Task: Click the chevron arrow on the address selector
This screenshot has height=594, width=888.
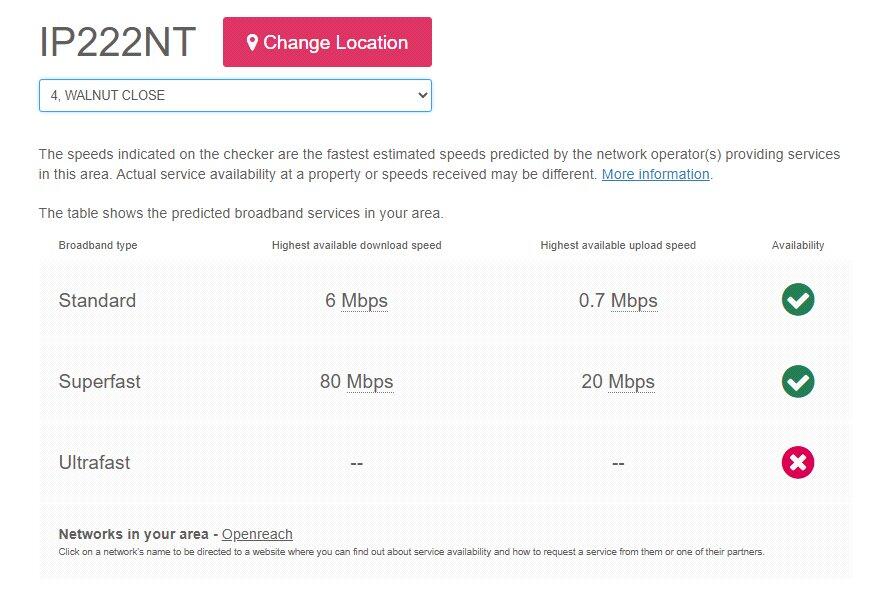Action: [422, 96]
